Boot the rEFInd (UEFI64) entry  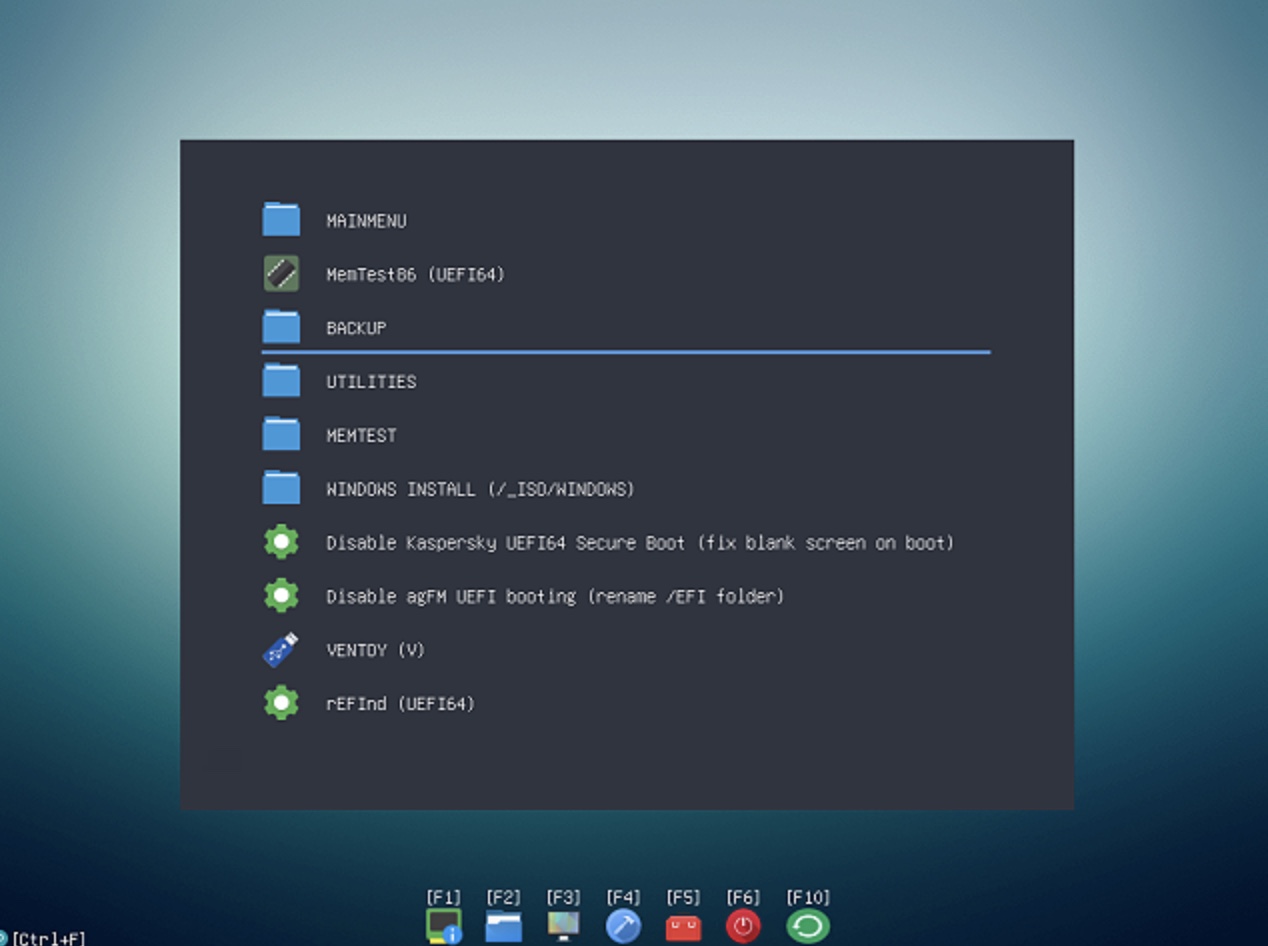(626, 703)
